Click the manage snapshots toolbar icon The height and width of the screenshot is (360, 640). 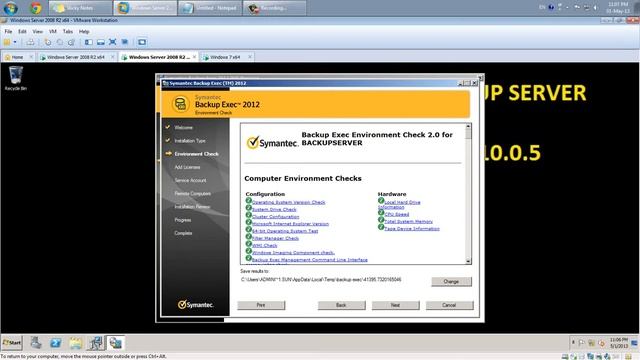click(71, 42)
